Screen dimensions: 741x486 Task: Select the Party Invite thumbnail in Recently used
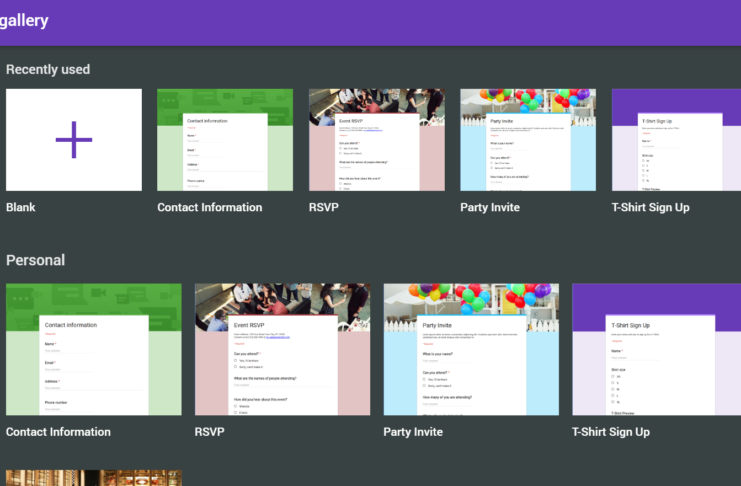pos(528,140)
